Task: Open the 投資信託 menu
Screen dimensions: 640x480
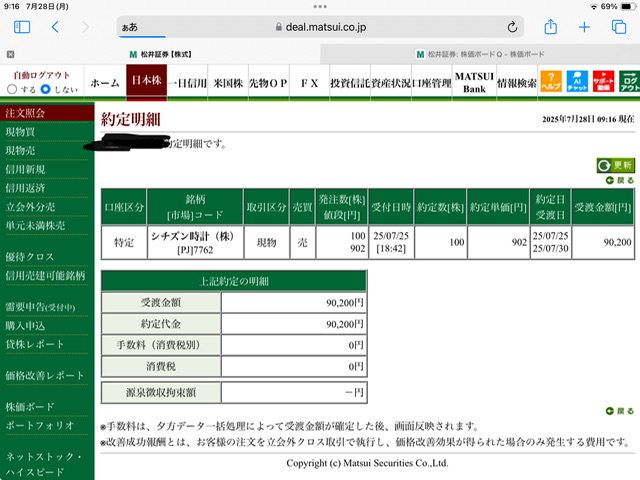Action: tap(350, 83)
